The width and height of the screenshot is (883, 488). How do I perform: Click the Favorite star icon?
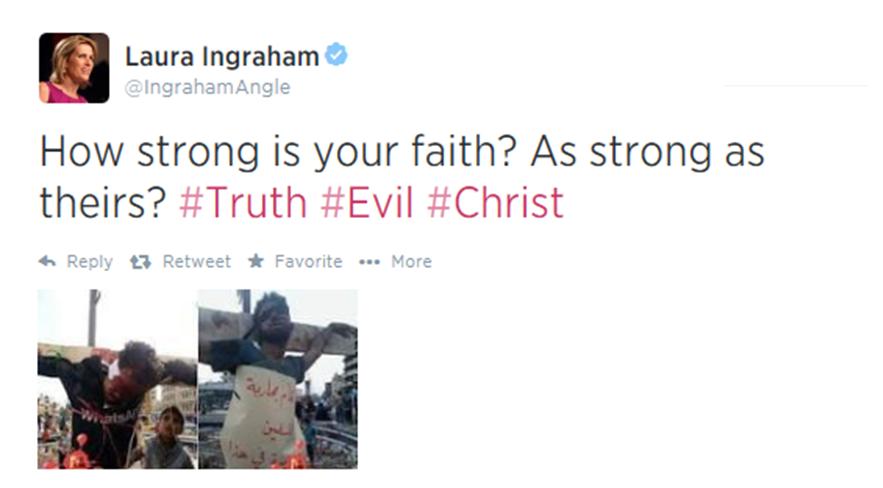coord(256,261)
